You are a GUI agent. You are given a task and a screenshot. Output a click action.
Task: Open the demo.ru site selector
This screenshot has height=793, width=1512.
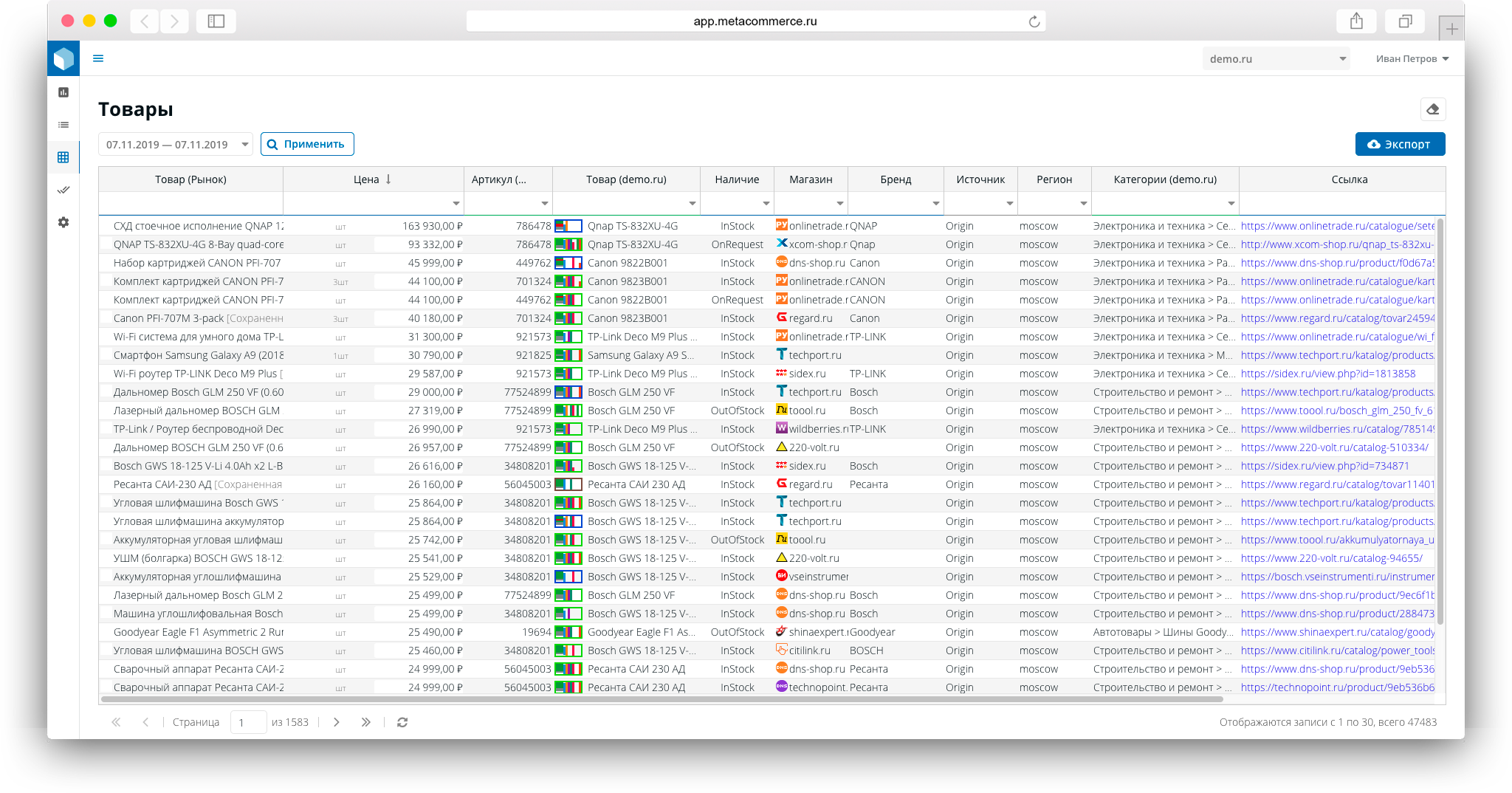(x=1276, y=59)
